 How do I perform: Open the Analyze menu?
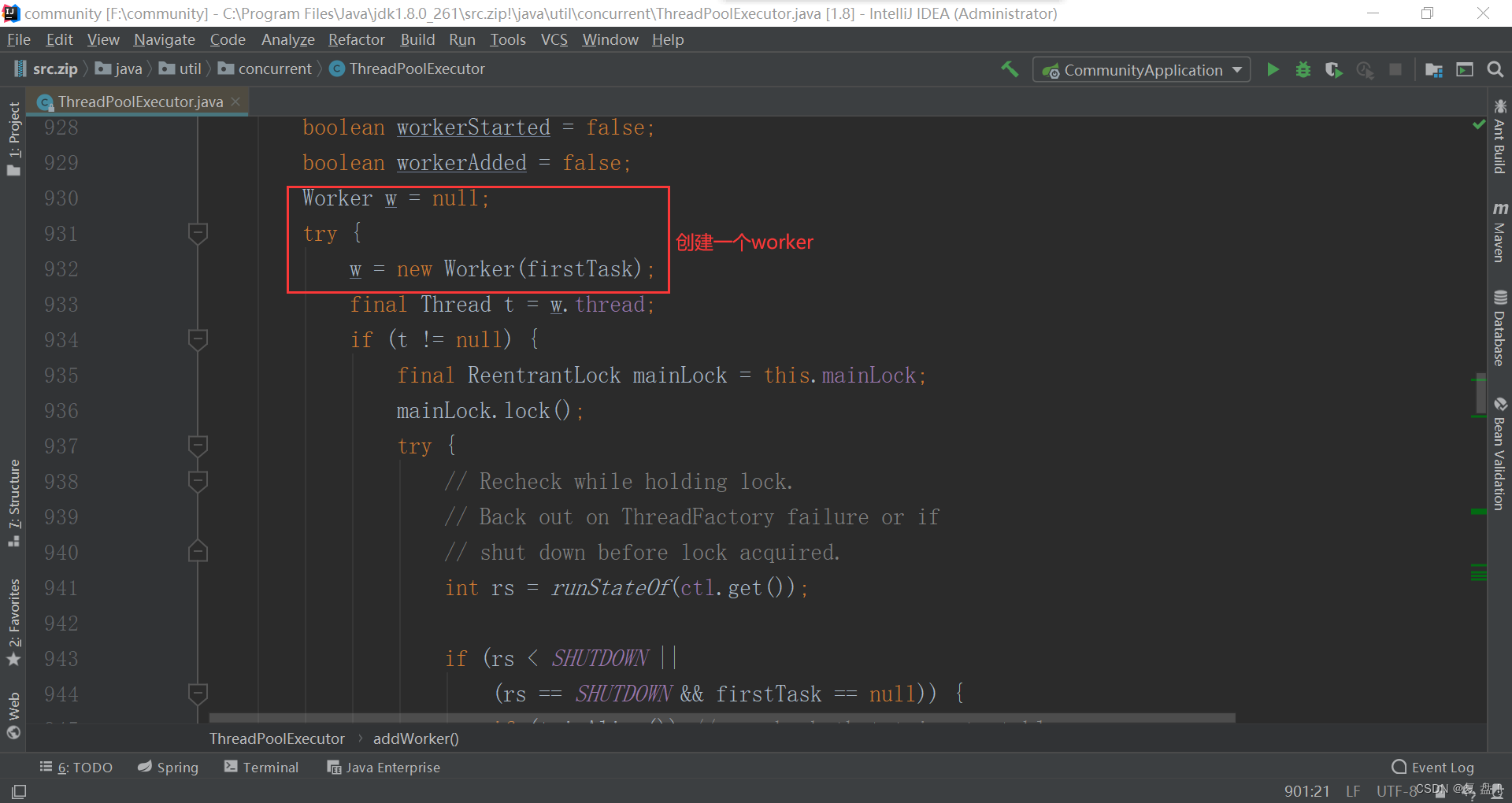[x=287, y=39]
